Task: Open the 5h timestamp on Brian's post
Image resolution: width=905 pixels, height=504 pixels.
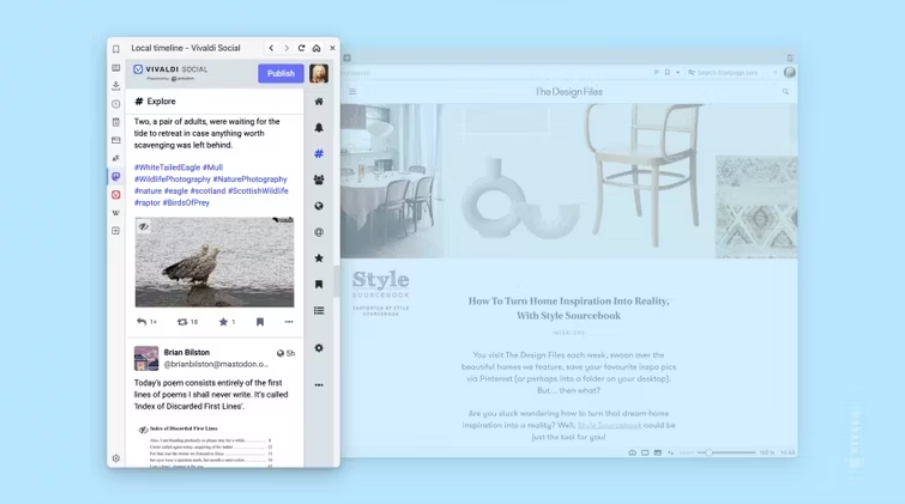Action: (x=290, y=353)
